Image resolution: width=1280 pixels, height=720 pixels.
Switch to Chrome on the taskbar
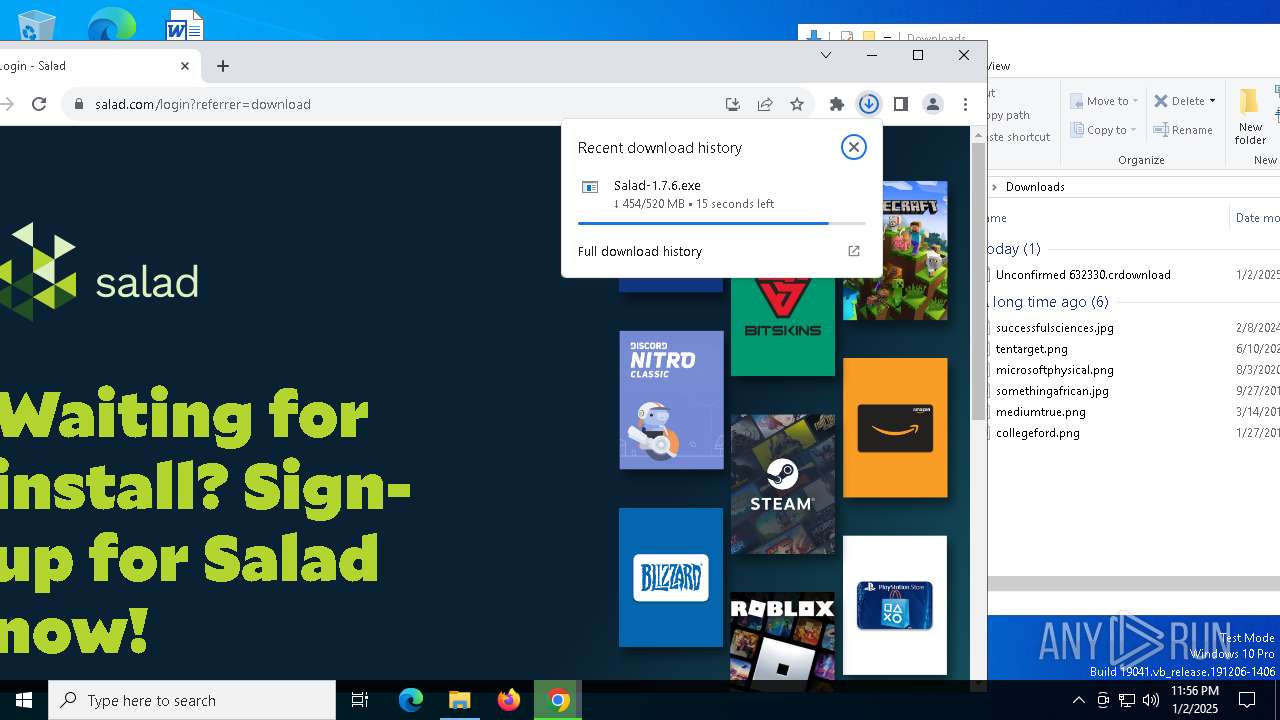click(x=559, y=700)
